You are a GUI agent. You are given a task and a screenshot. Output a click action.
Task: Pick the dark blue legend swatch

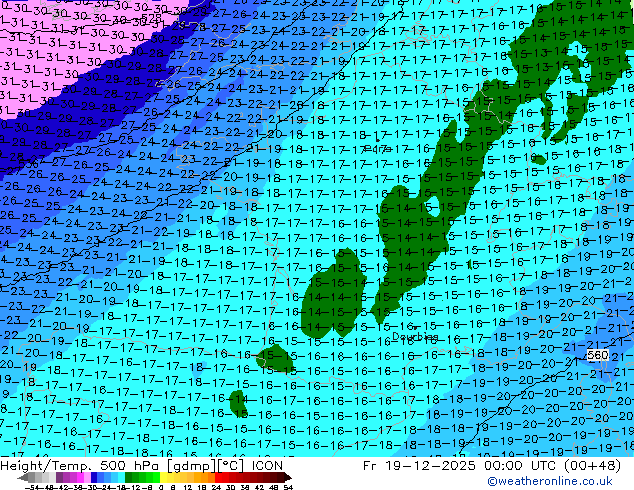click(94, 477)
